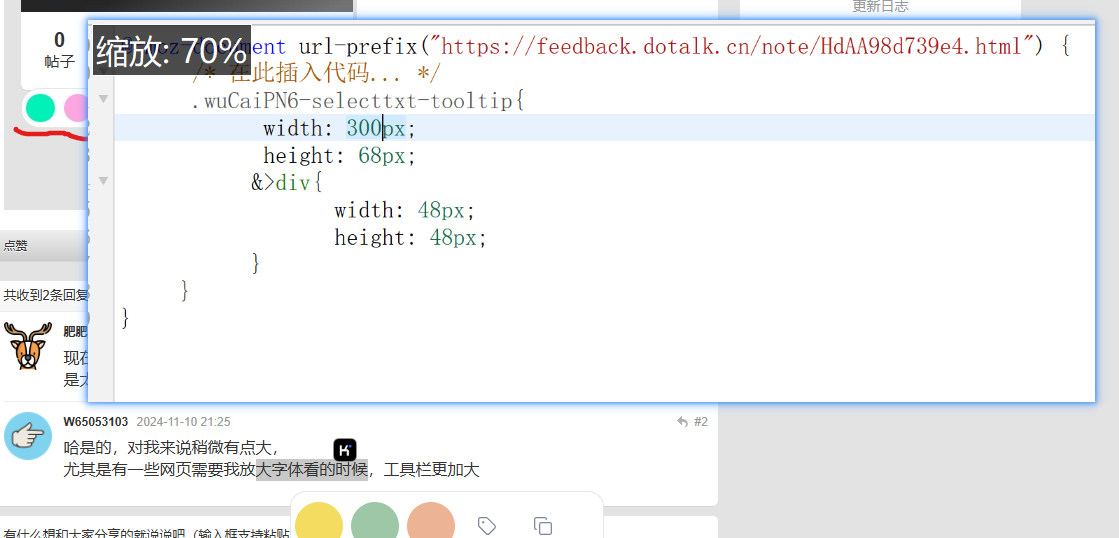Viewport: 1119px width, 538px height.
Task: Pick the pink highlight color circle
Action: (x=76, y=108)
